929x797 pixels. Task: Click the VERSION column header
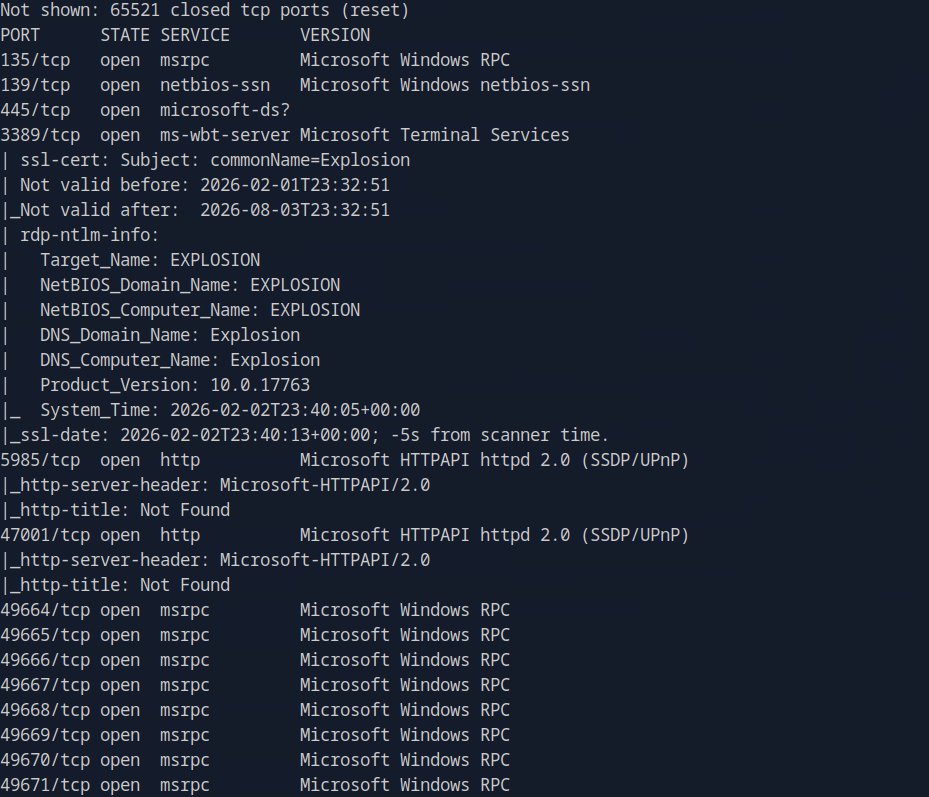point(335,35)
